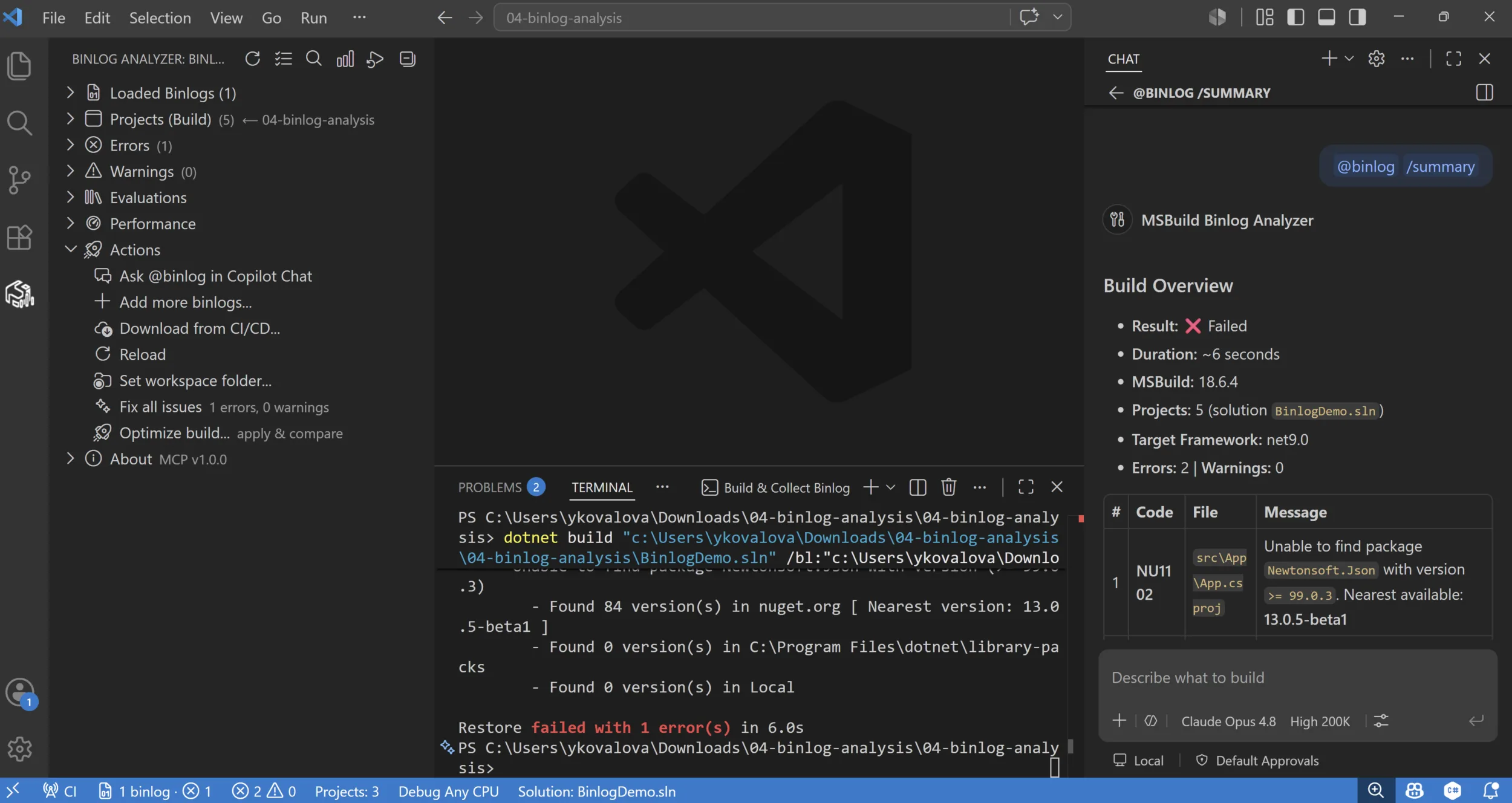Open the Binlog Analyzer activity bar view

[19, 294]
